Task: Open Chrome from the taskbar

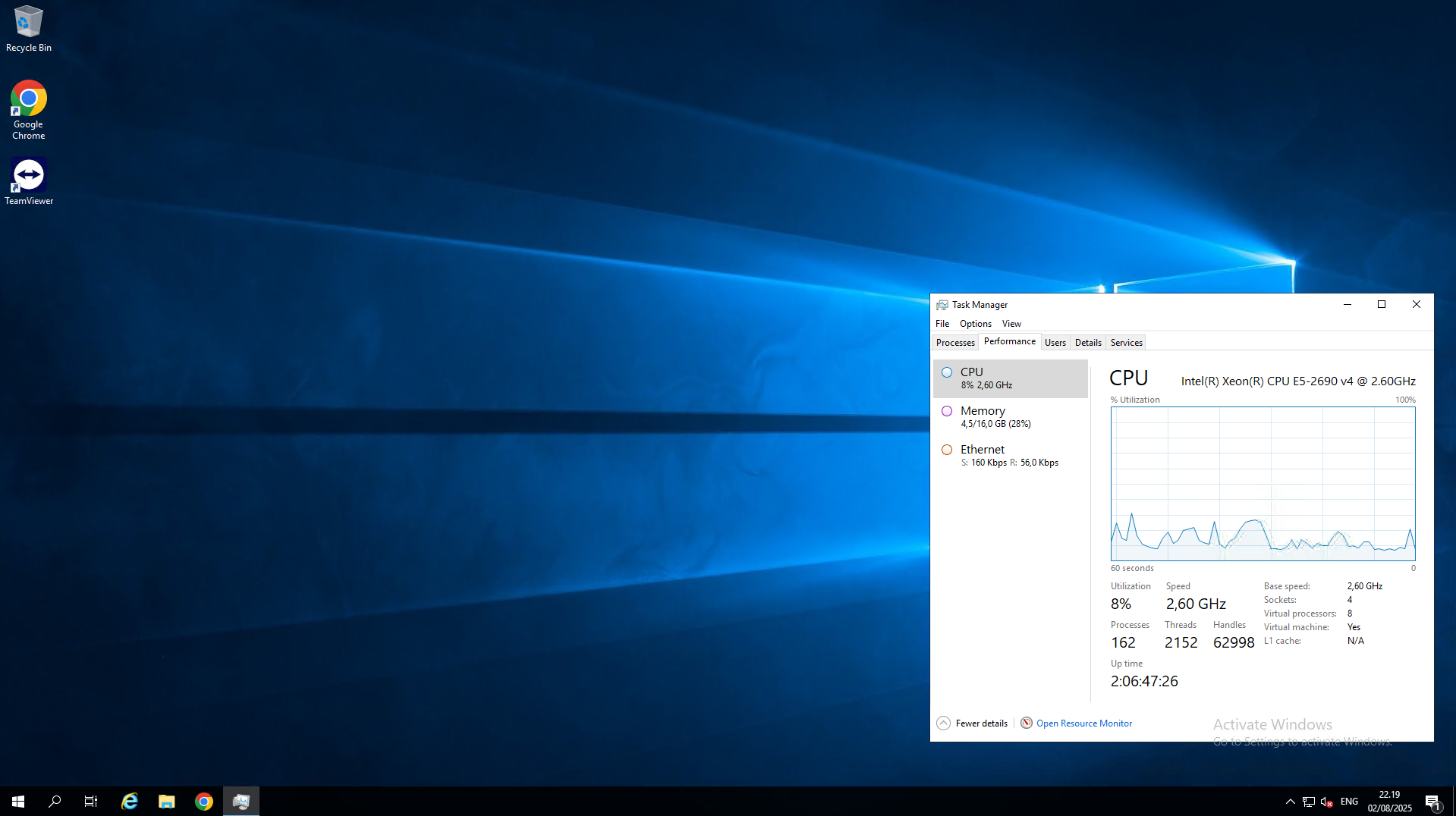Action: (204, 801)
